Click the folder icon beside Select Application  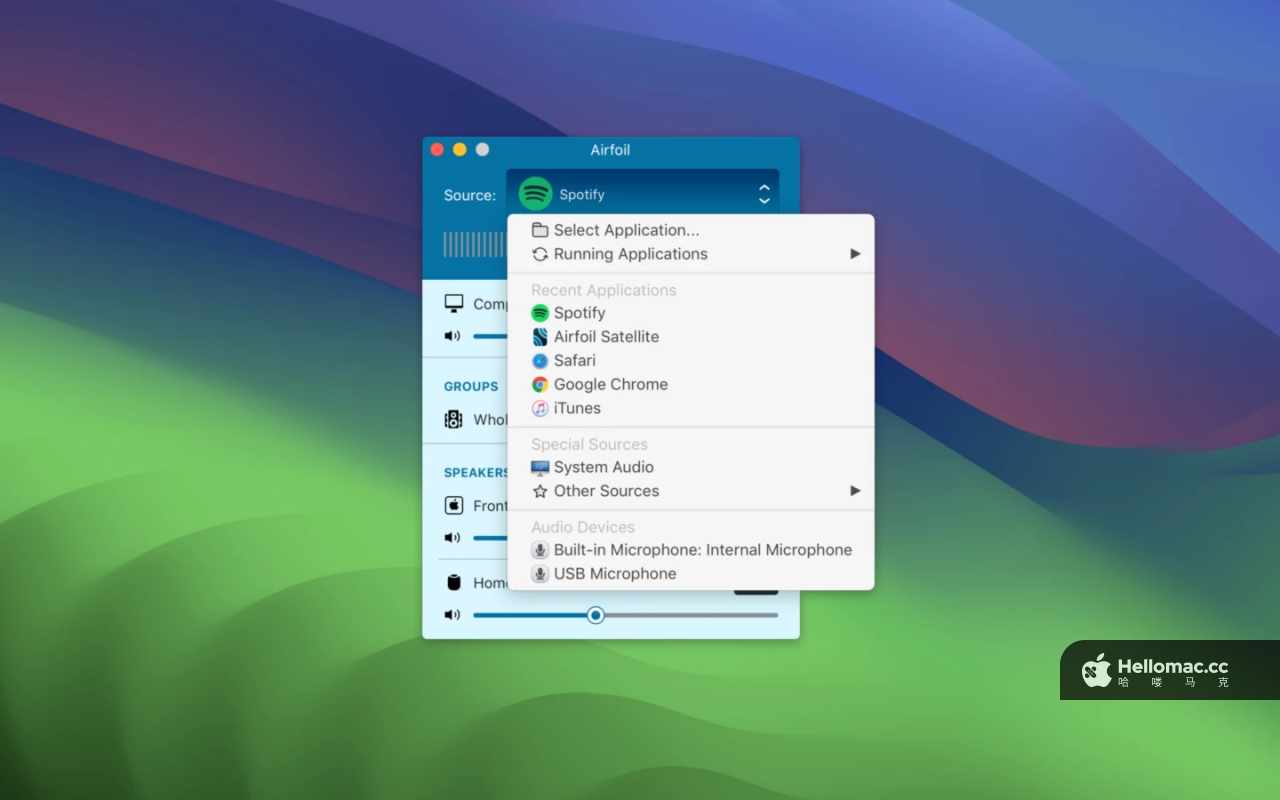540,230
